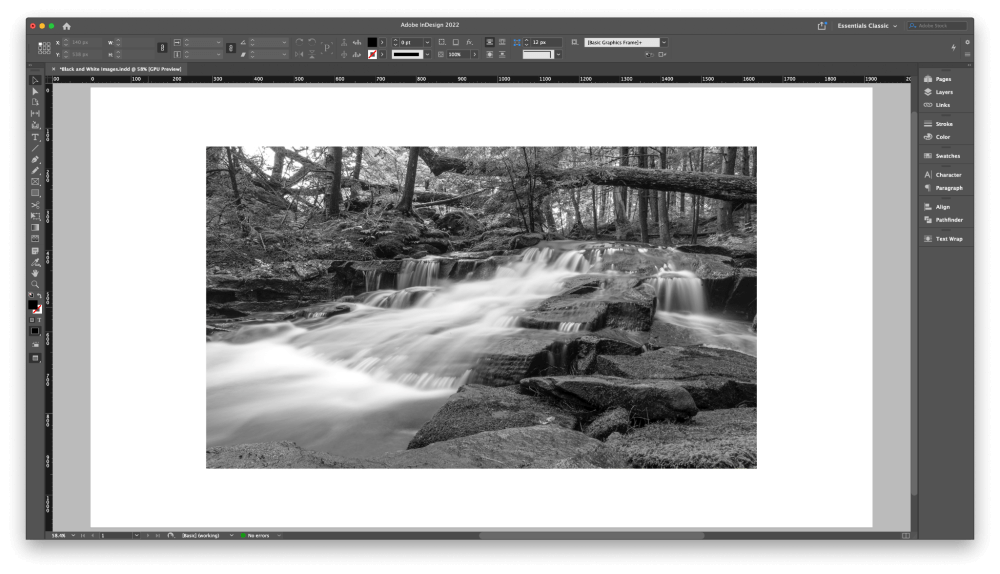Click the Adobe Stock search field

[937, 26]
